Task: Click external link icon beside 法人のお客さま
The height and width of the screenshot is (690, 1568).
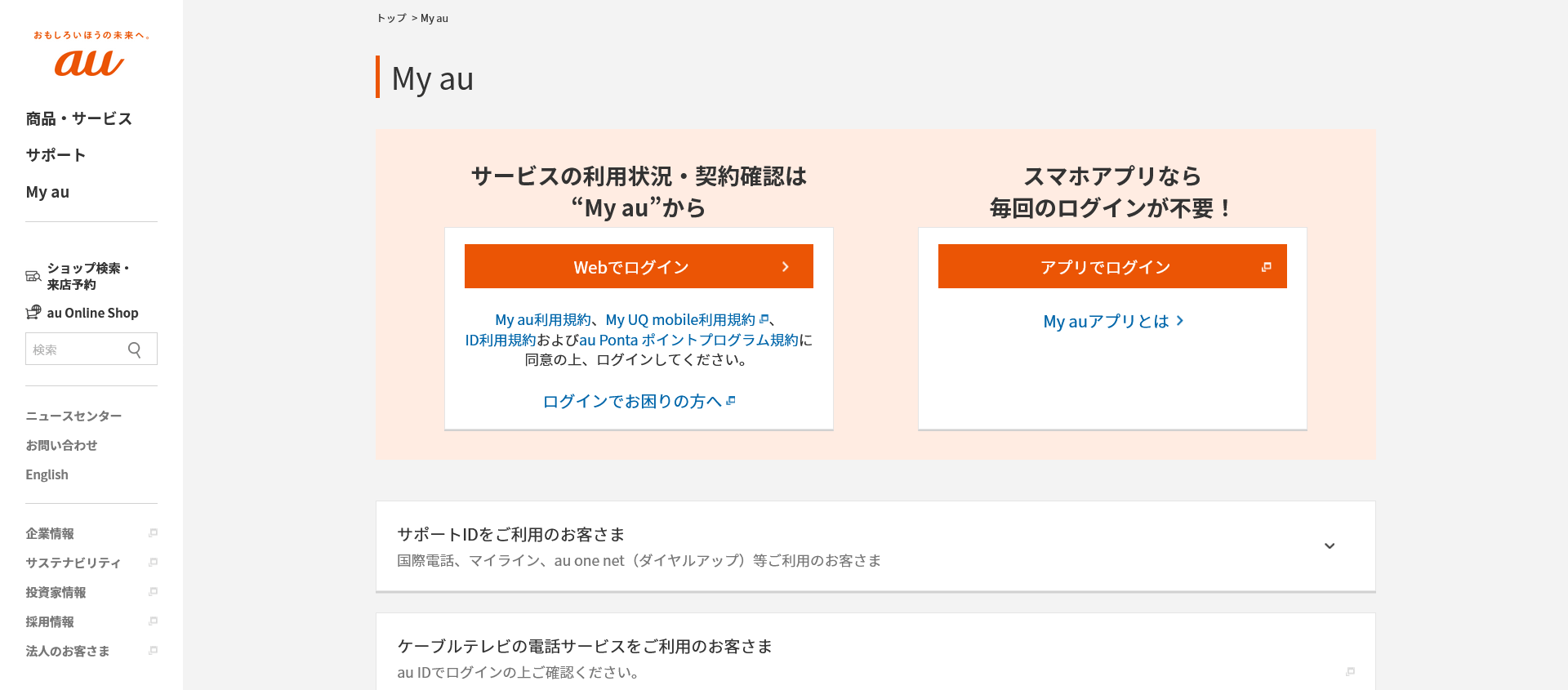Action: 153,651
